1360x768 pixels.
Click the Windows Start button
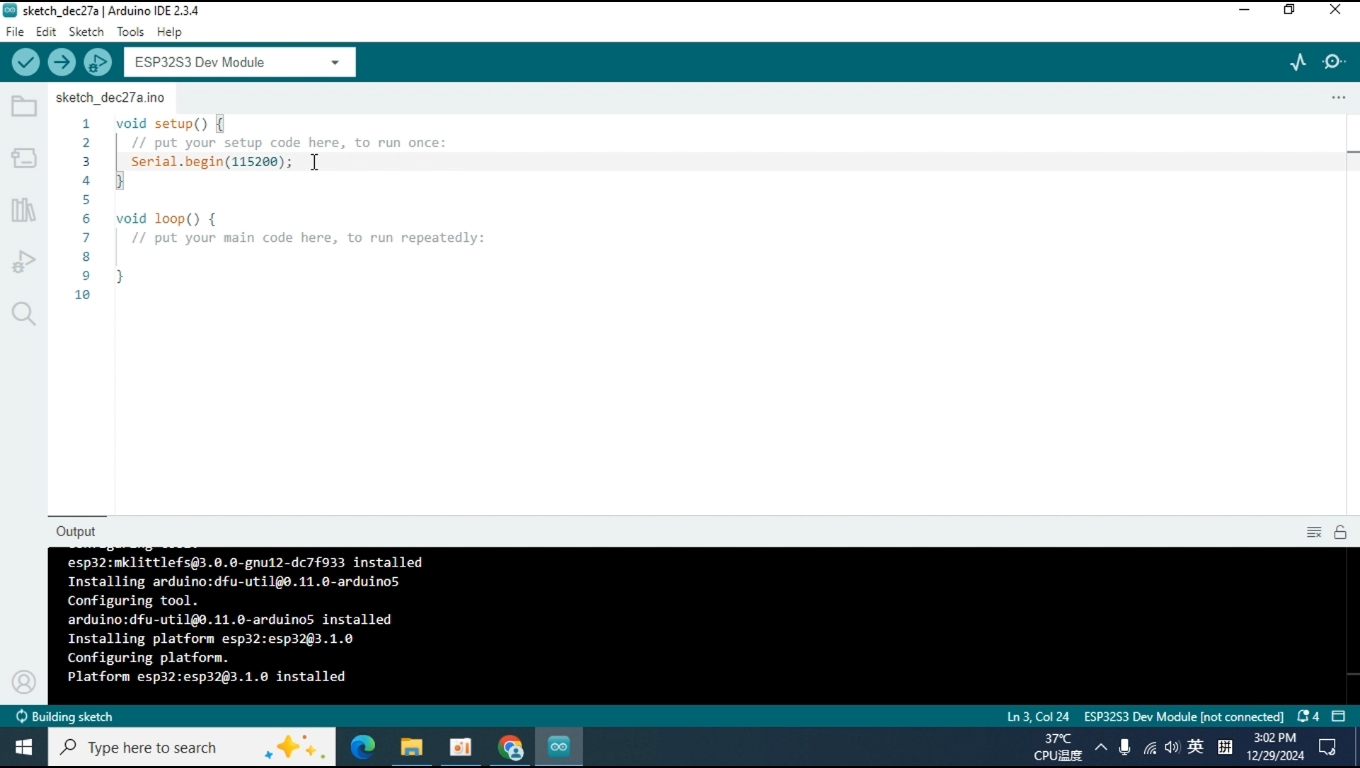[x=24, y=747]
